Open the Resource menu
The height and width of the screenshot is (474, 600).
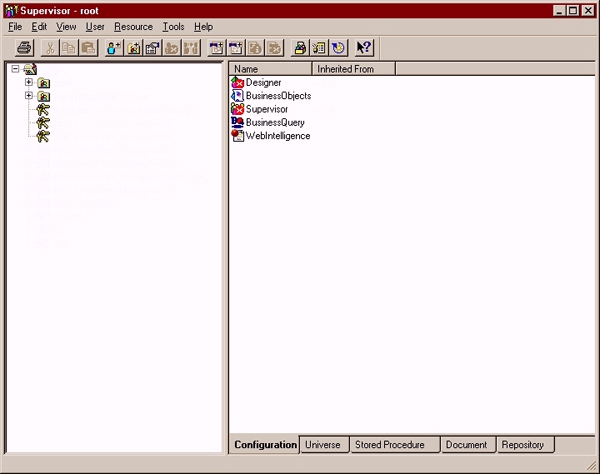133,27
